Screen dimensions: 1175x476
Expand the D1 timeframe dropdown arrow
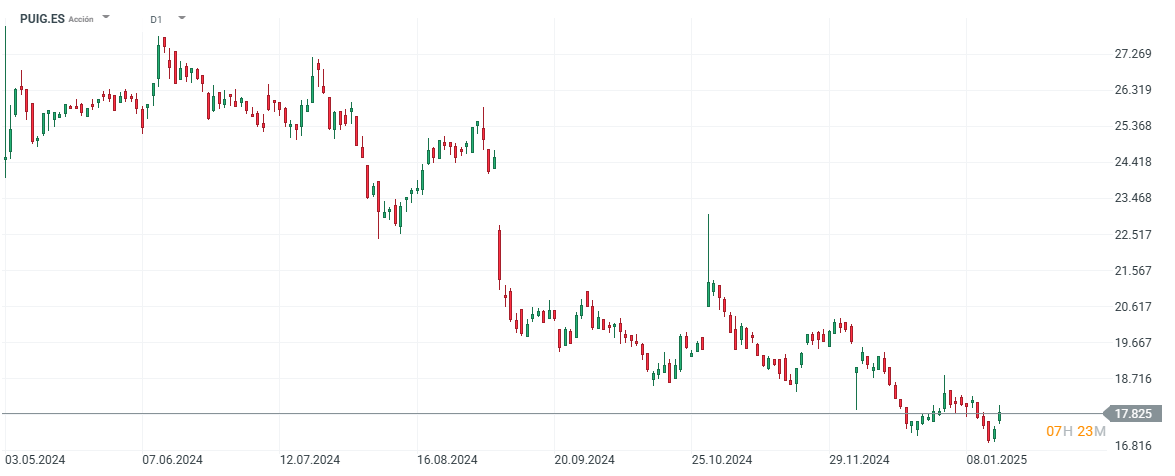(x=181, y=18)
